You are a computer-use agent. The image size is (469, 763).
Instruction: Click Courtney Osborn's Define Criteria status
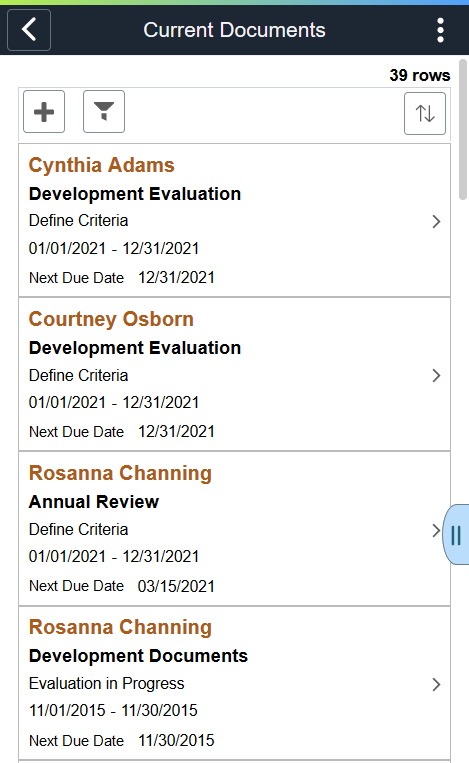pyautogui.click(x=78, y=376)
